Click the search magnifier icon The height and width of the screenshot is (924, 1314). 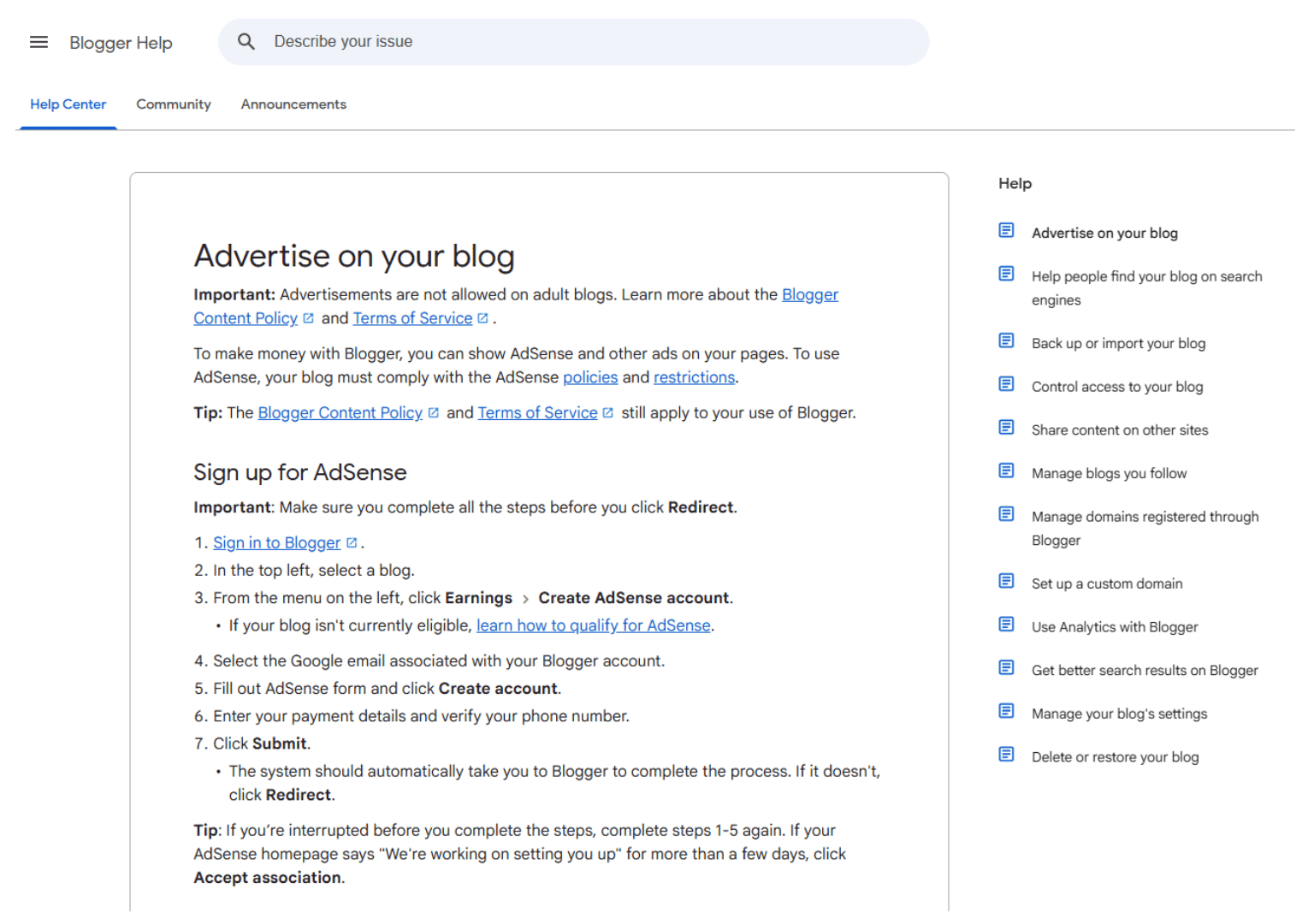pos(246,41)
